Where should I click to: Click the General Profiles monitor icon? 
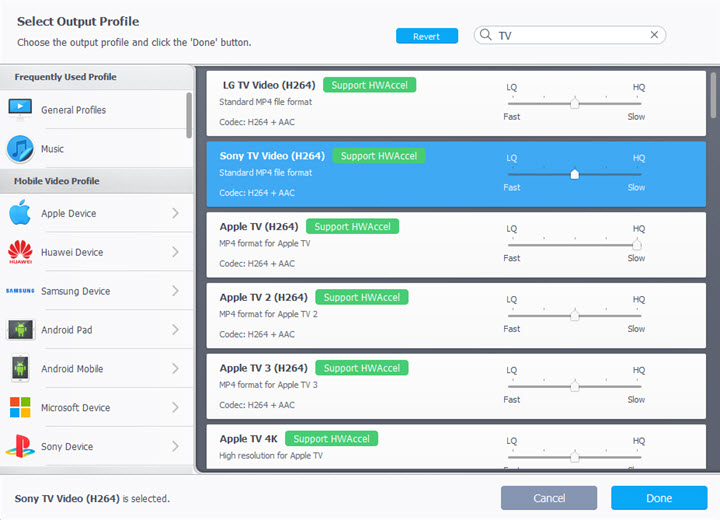tap(20, 109)
